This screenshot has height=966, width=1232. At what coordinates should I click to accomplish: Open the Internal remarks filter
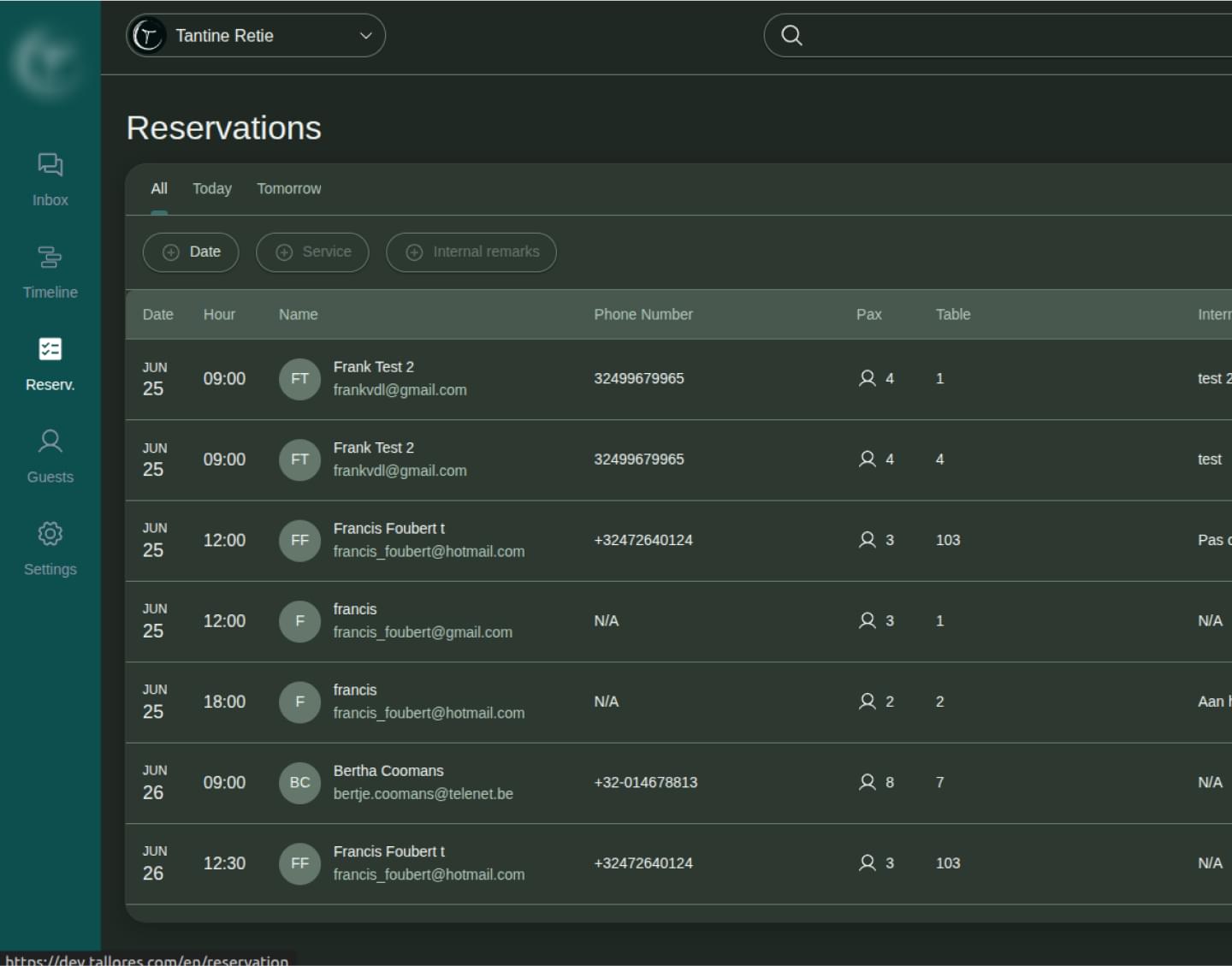point(471,252)
